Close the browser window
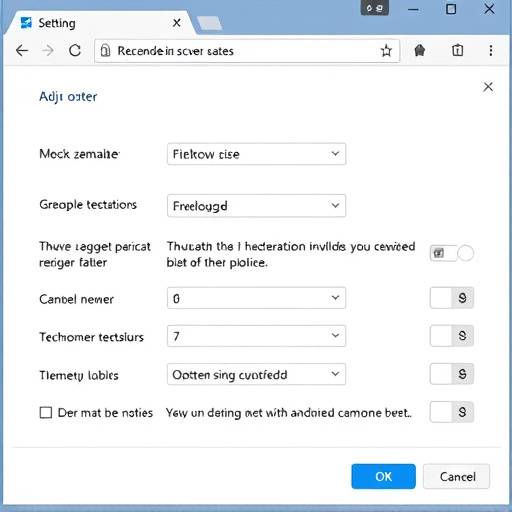 [489, 9]
